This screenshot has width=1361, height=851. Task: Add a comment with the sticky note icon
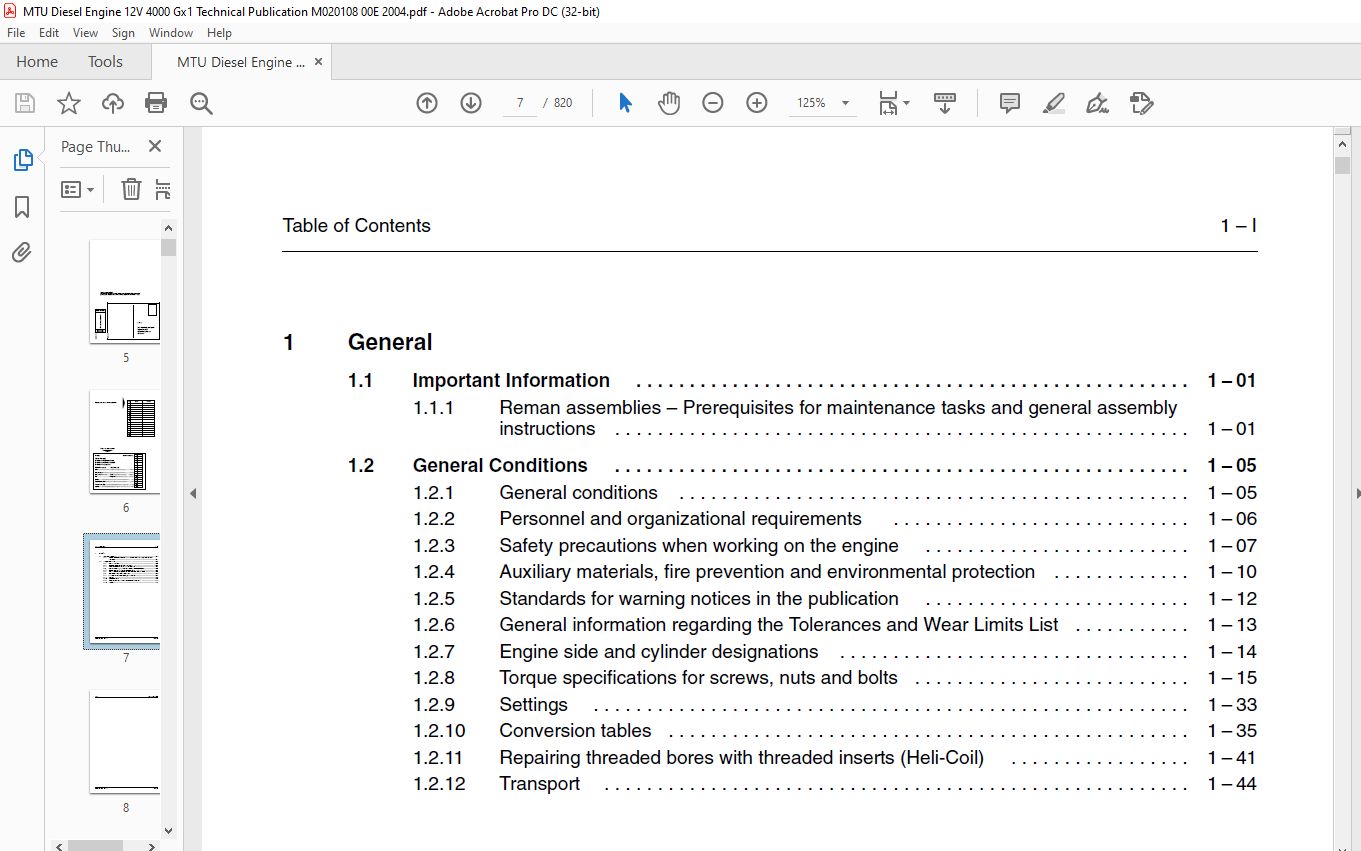pos(1010,103)
